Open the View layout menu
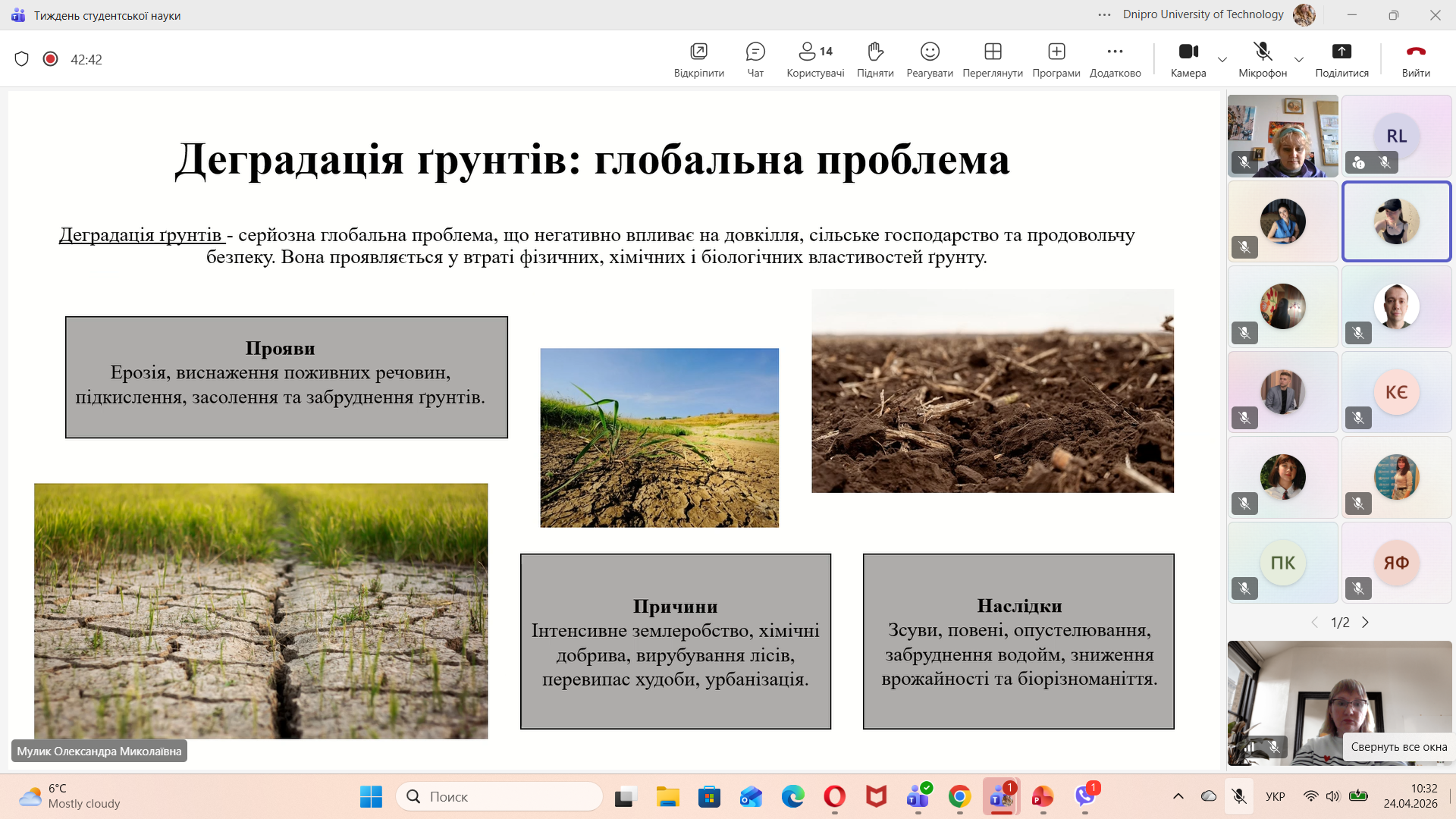Image resolution: width=1456 pixels, height=819 pixels. (992, 59)
